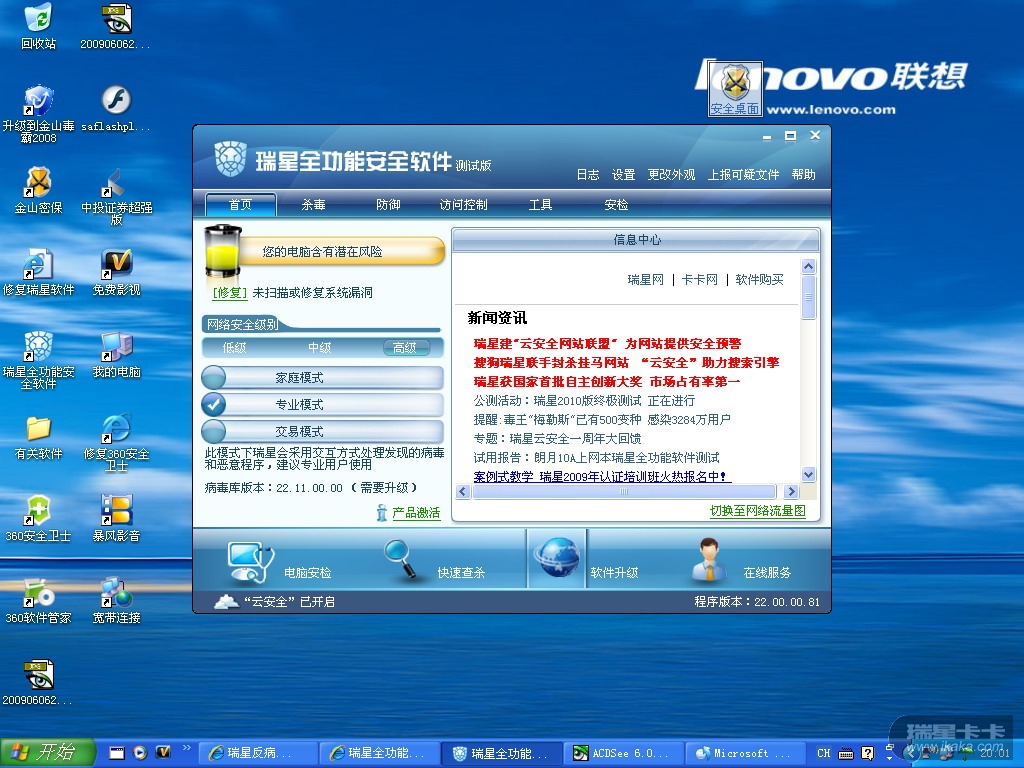Open news 瑞星建云安全网站联盟
Screen dimensions: 1024x768
click(x=608, y=344)
